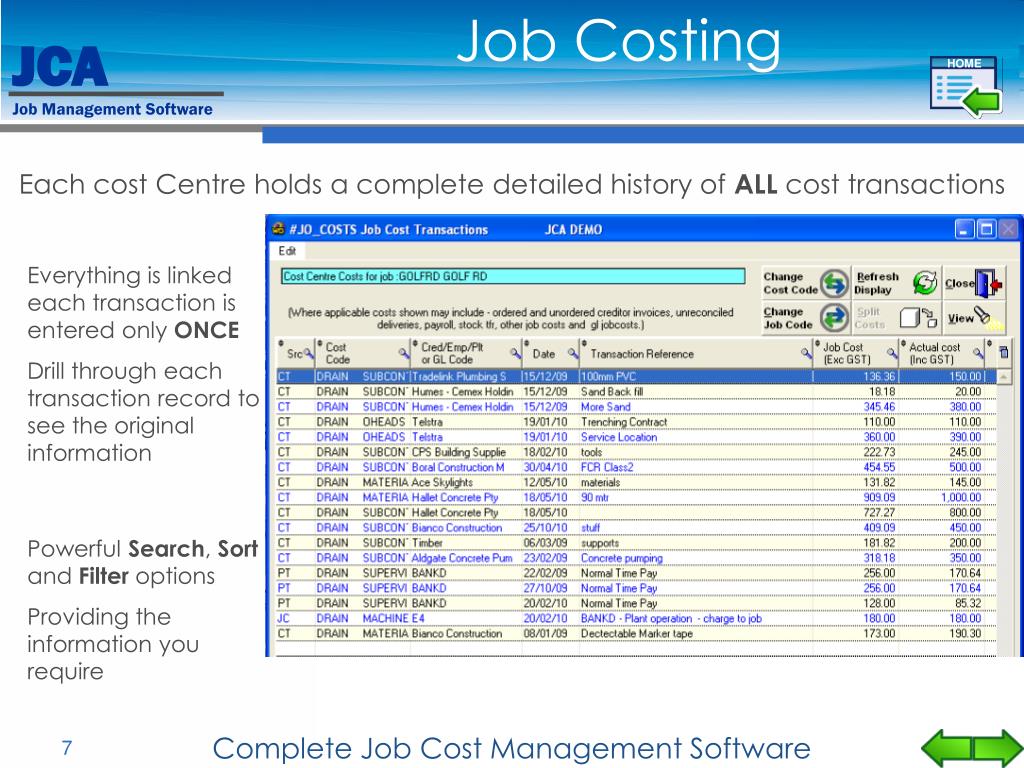Click the grid icon at header's right end
This screenshot has height=768, width=1024.
[x=1004, y=353]
